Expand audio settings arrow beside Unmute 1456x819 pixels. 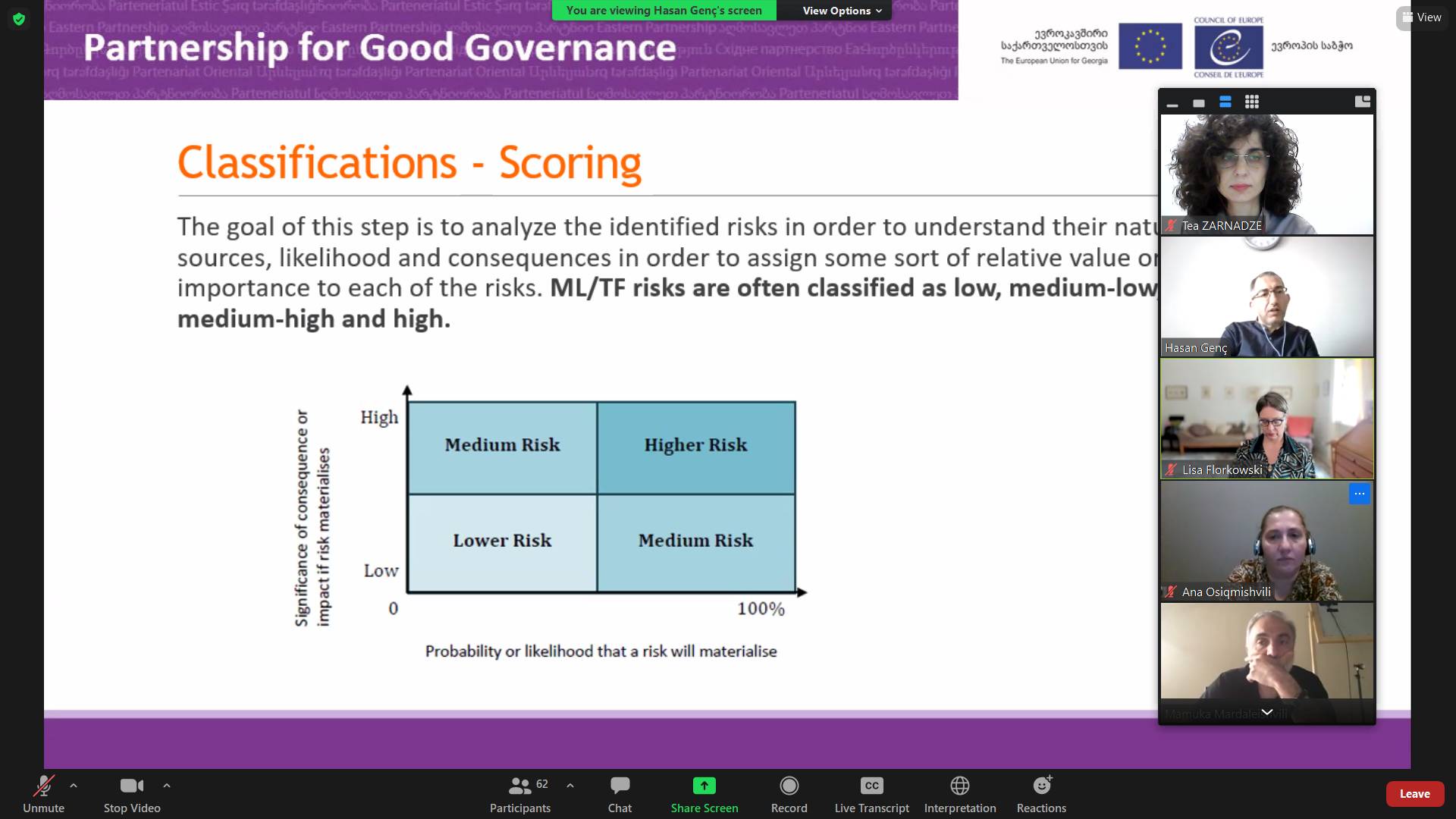coord(74,786)
